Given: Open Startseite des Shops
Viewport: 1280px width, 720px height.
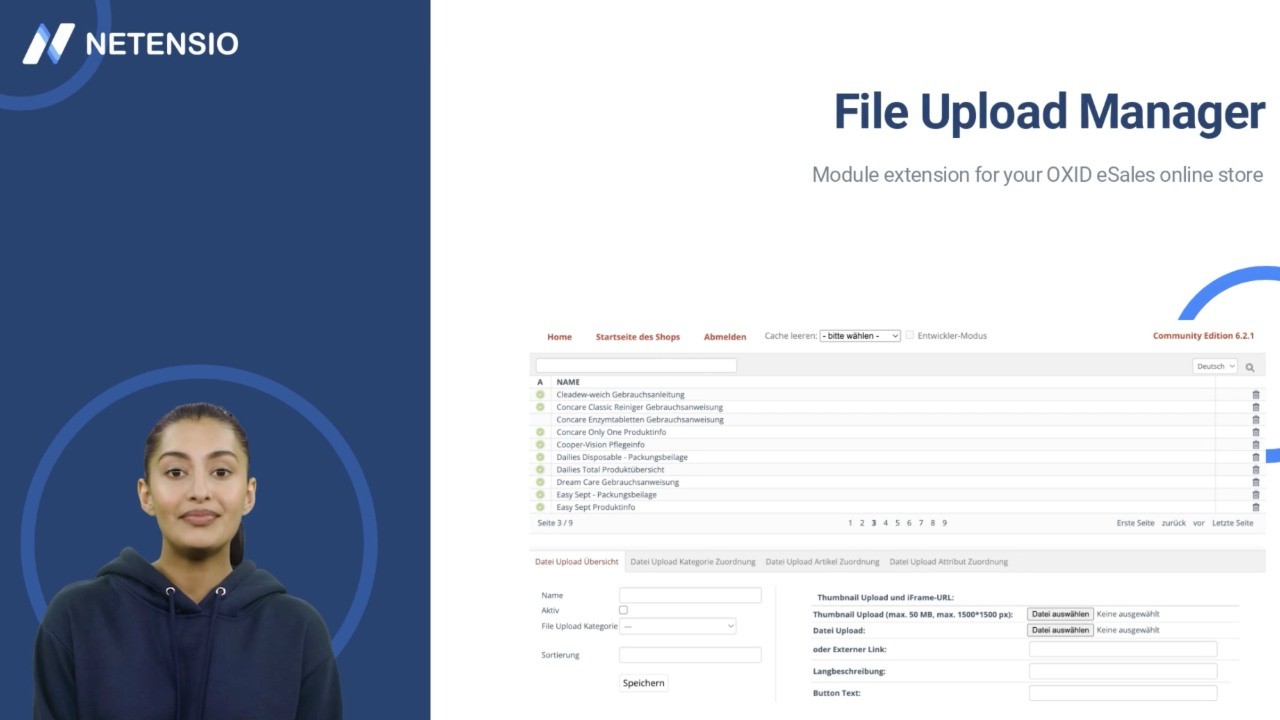Looking at the screenshot, I should point(638,337).
